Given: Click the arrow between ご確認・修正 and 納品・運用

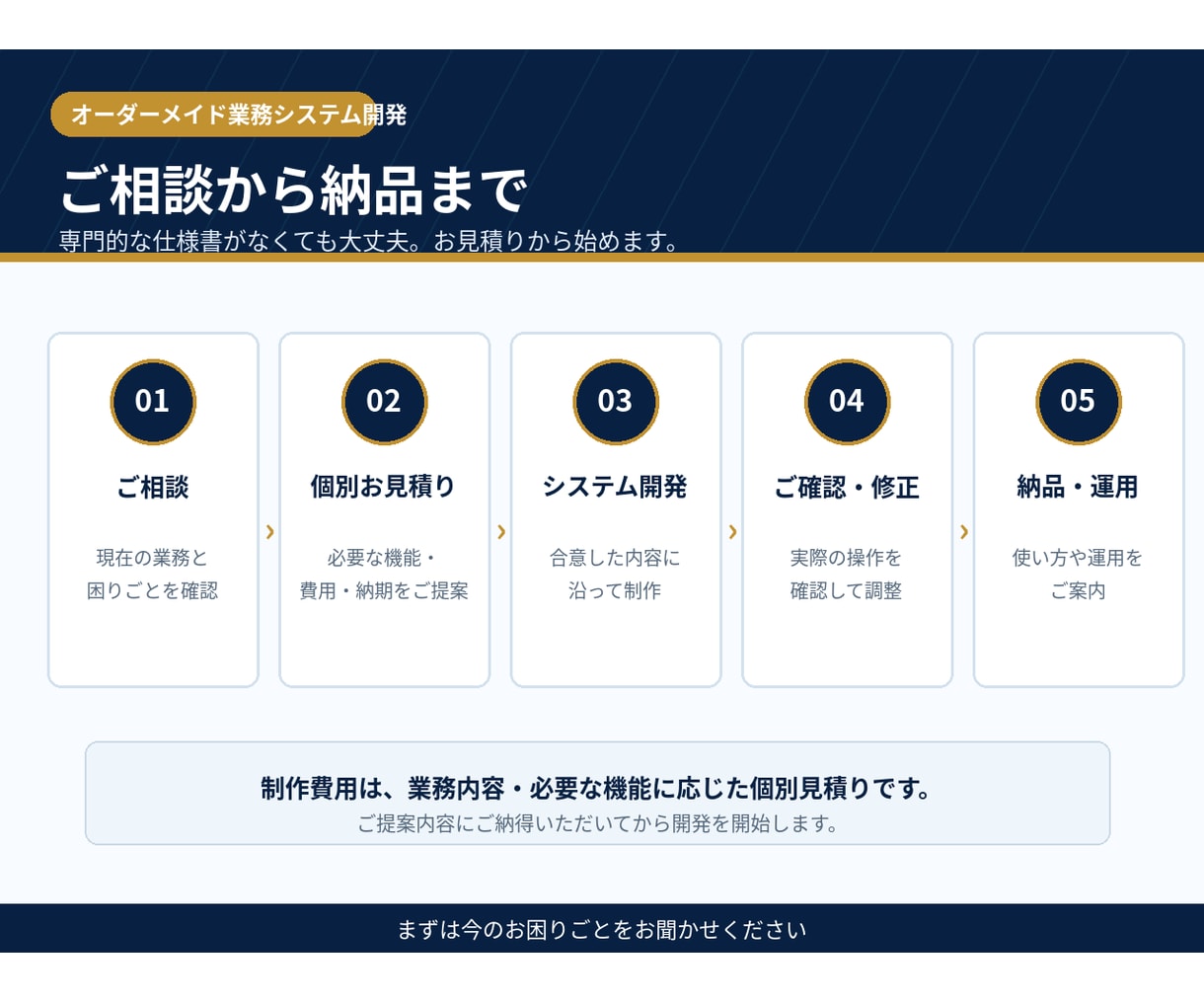Looking at the screenshot, I should pos(964,532).
